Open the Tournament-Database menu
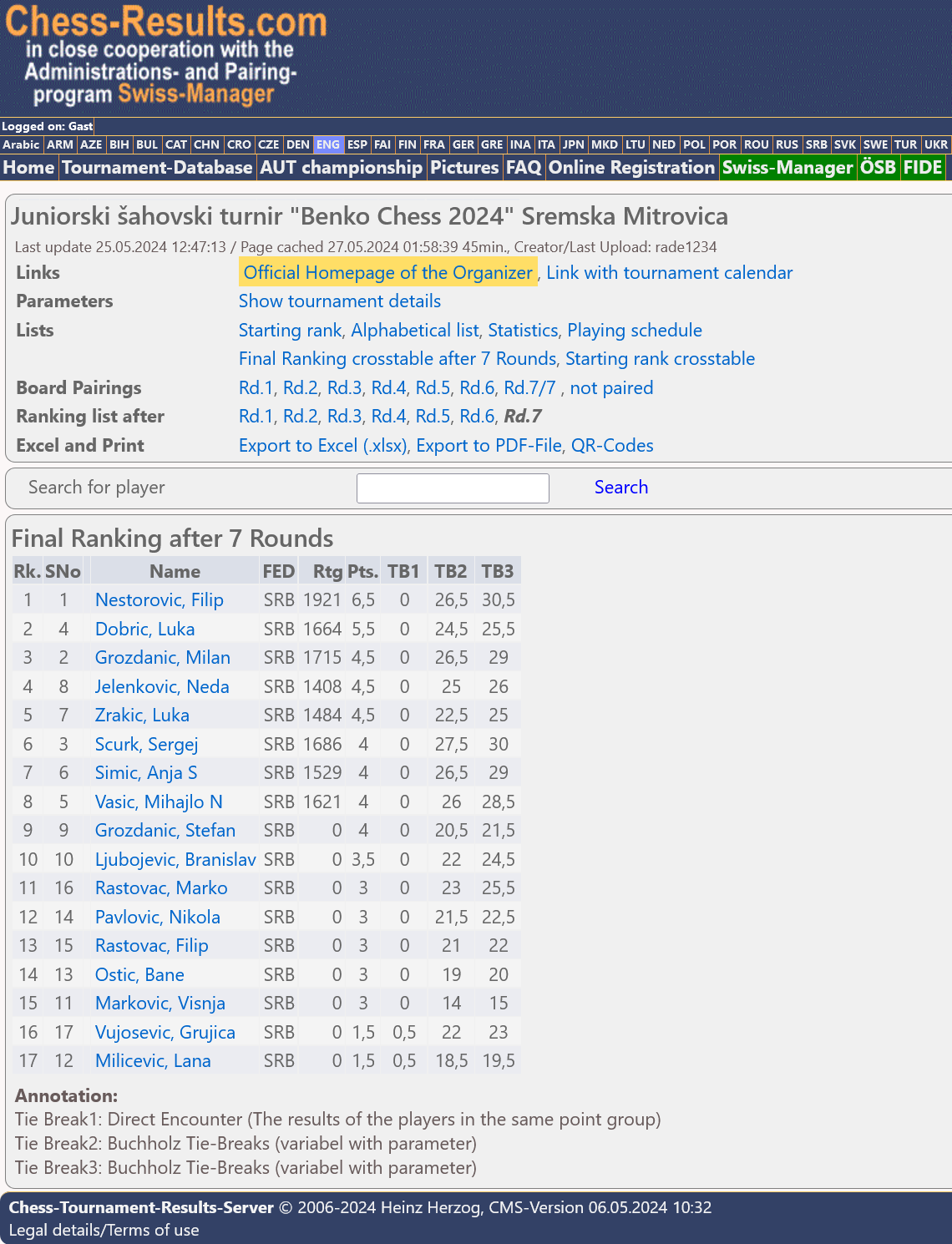This screenshot has height=1244, width=952. (157, 168)
